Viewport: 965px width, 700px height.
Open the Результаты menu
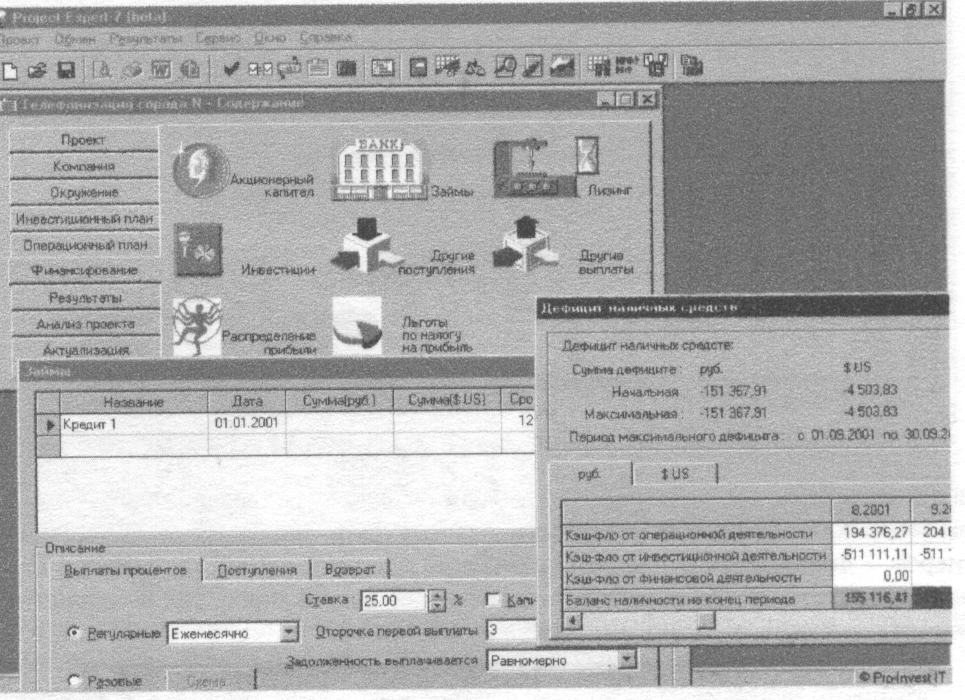[146, 39]
